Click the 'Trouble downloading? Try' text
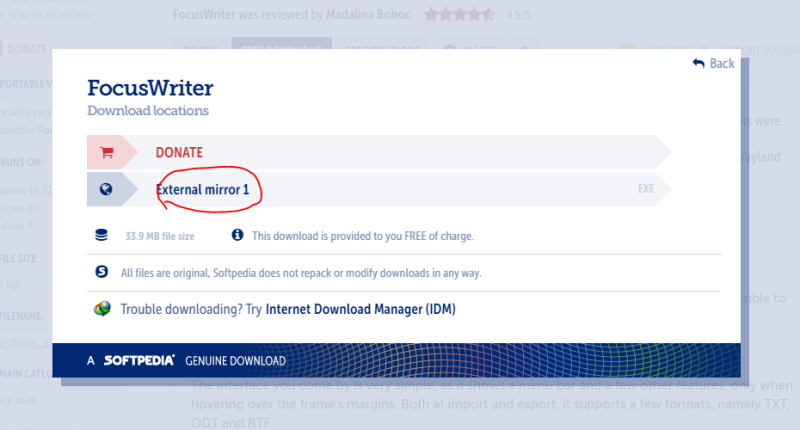The height and width of the screenshot is (430, 800). tap(191, 309)
